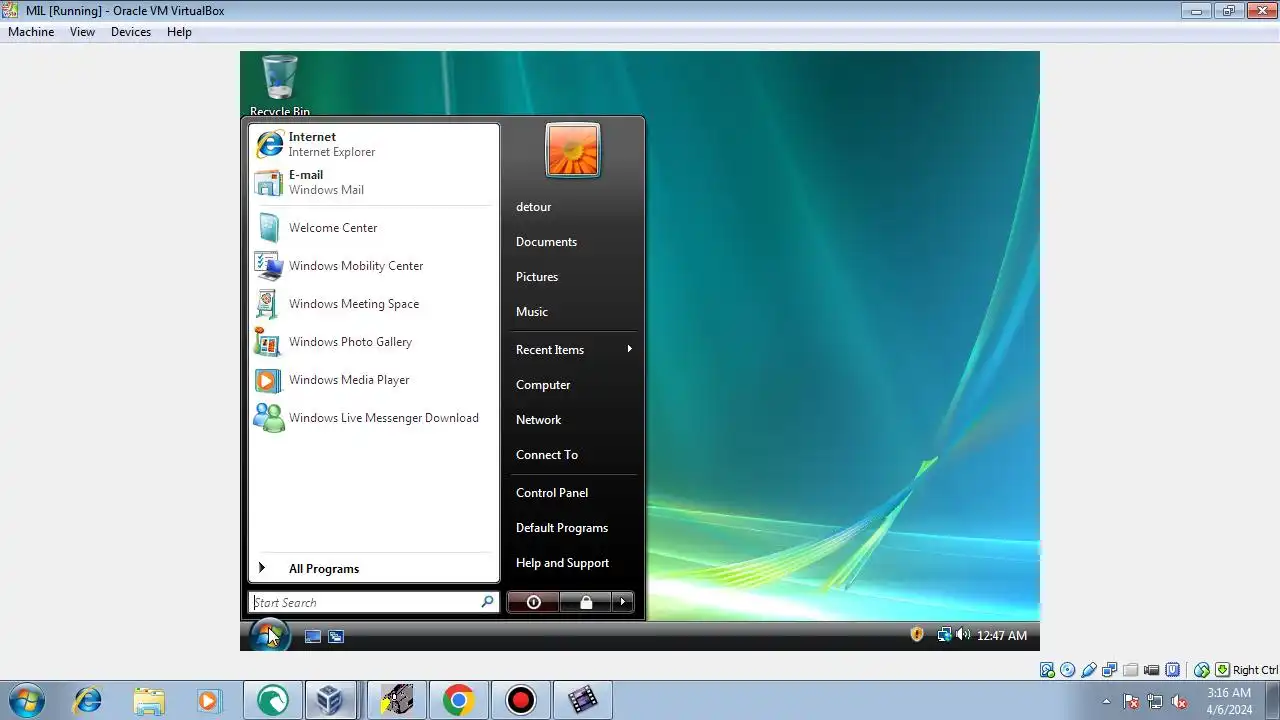This screenshot has height=720, width=1280.
Task: Click host muted volume tray icon
Action: 1180,701
